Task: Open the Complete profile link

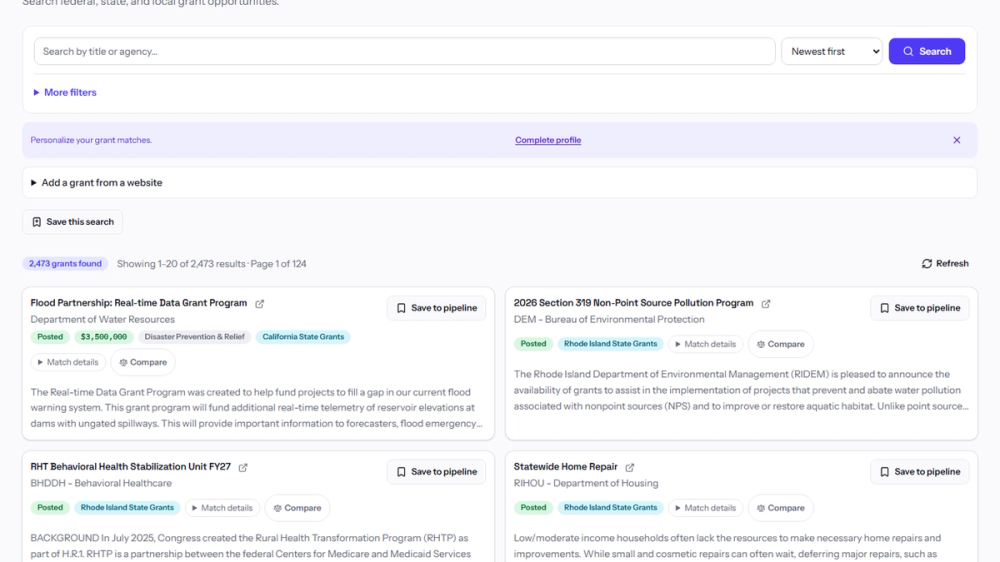Action: click(x=548, y=140)
